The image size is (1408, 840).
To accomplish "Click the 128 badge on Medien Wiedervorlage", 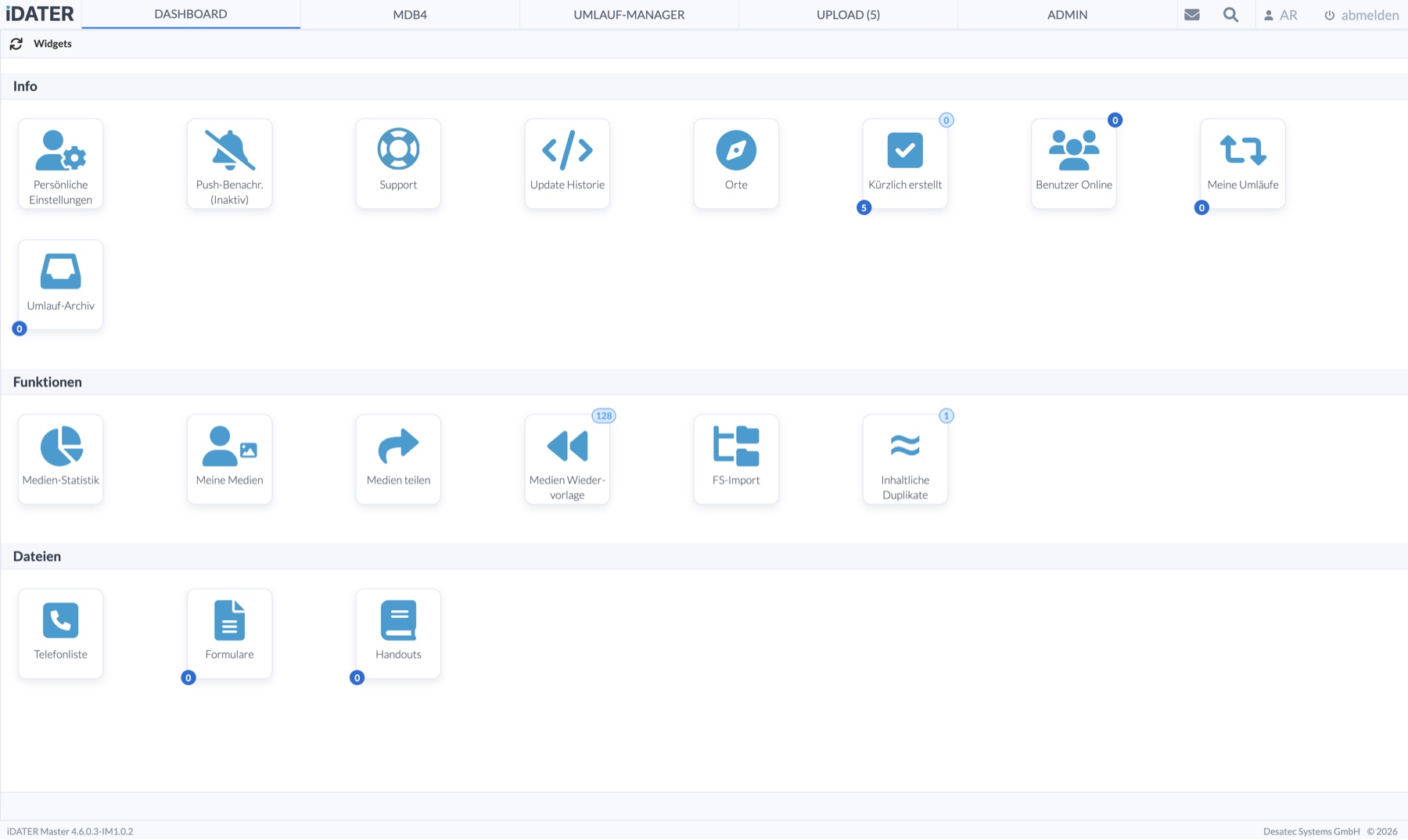I will 604,416.
